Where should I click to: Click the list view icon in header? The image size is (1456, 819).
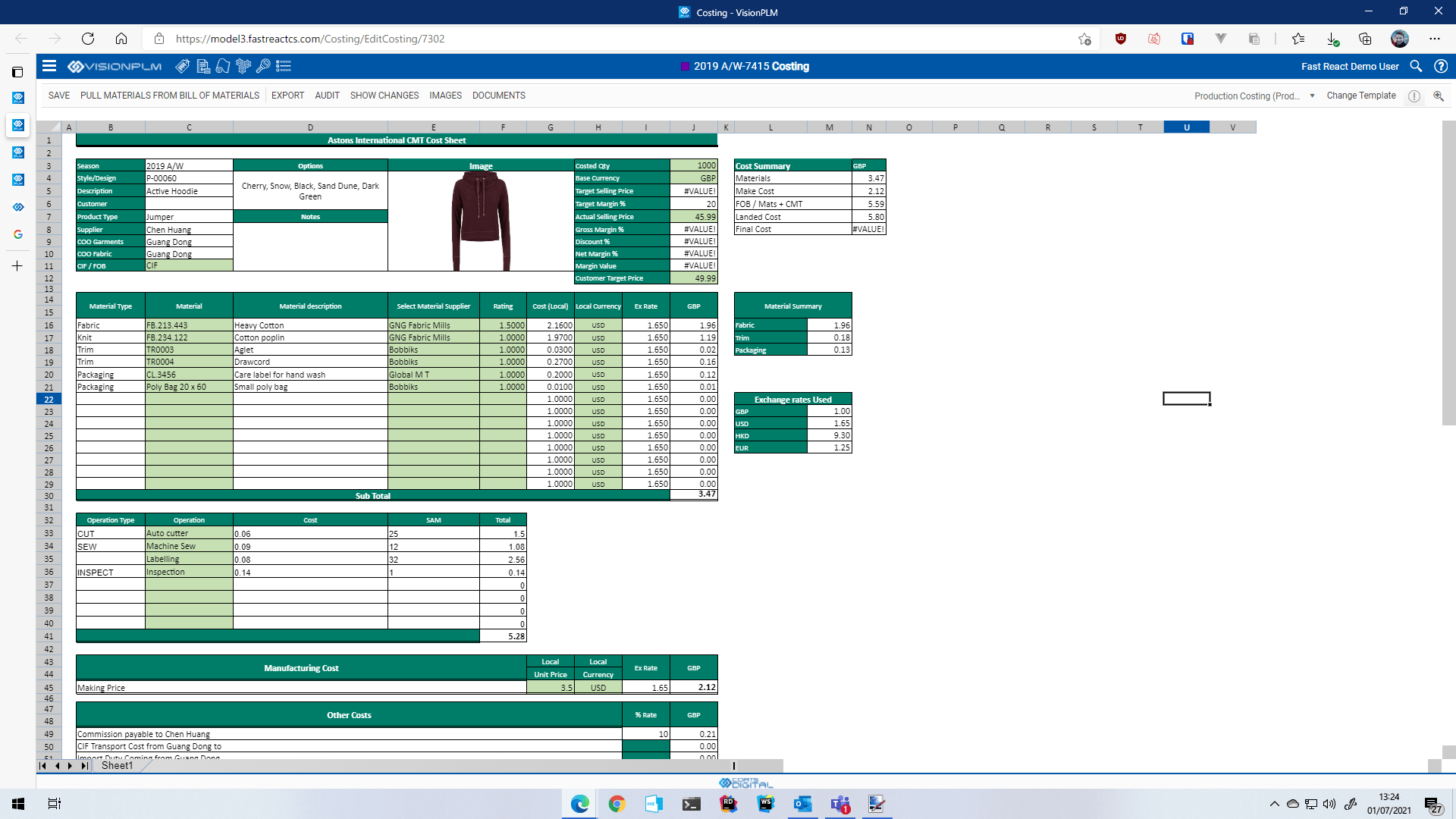click(284, 66)
